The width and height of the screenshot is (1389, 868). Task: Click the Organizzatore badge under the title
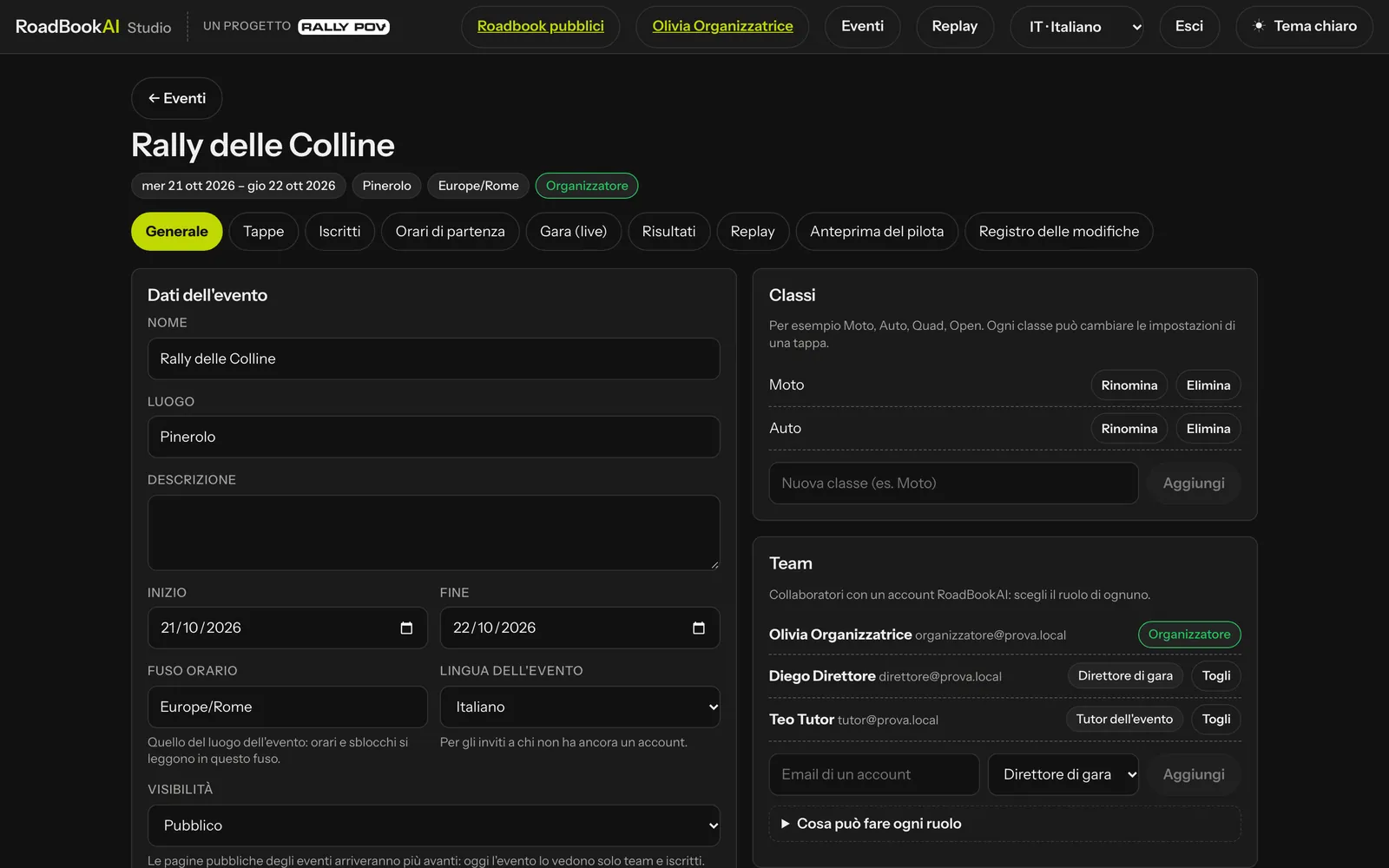(x=587, y=186)
